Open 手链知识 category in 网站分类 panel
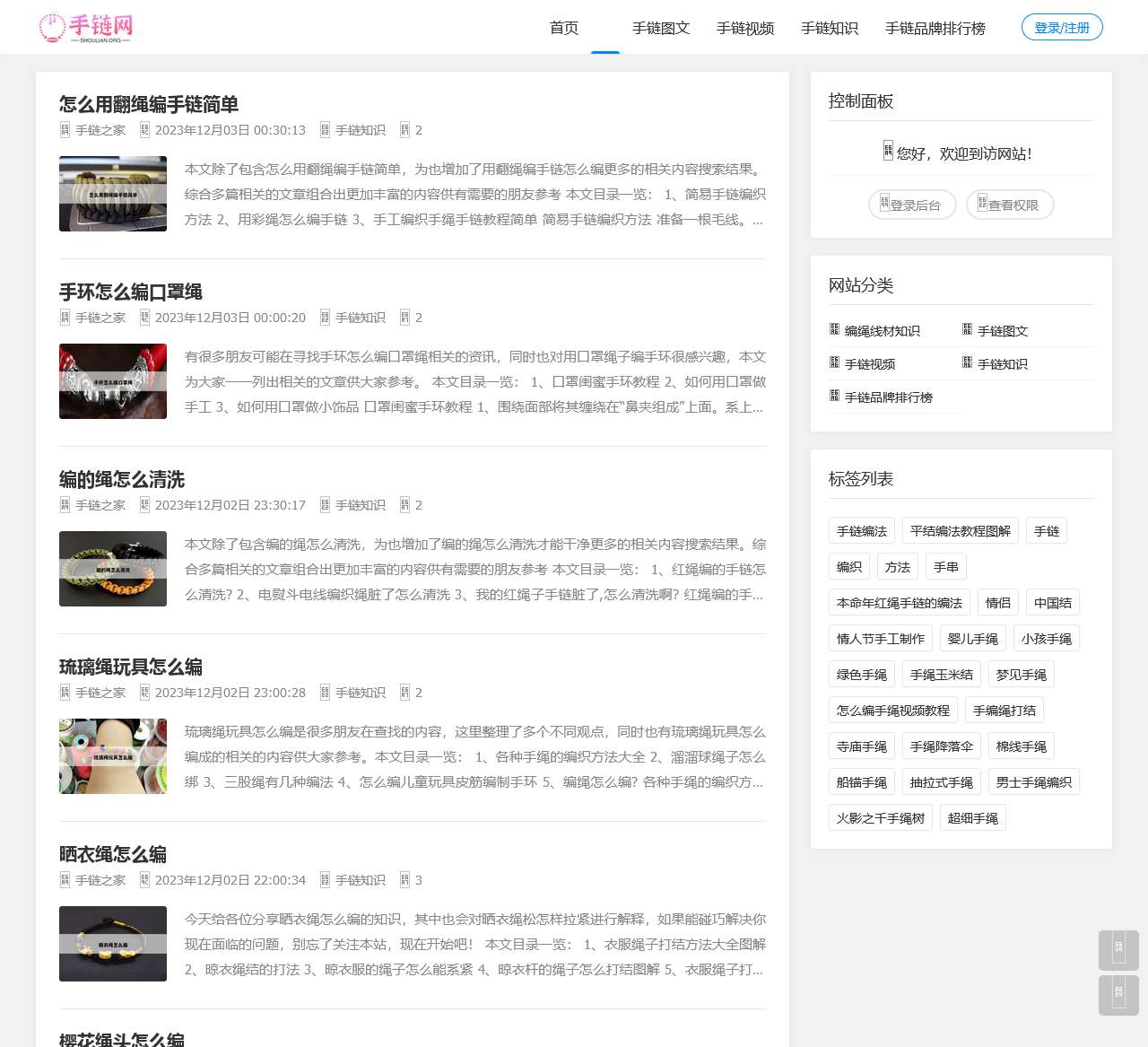This screenshot has width=1148, height=1047. pos(1002,364)
